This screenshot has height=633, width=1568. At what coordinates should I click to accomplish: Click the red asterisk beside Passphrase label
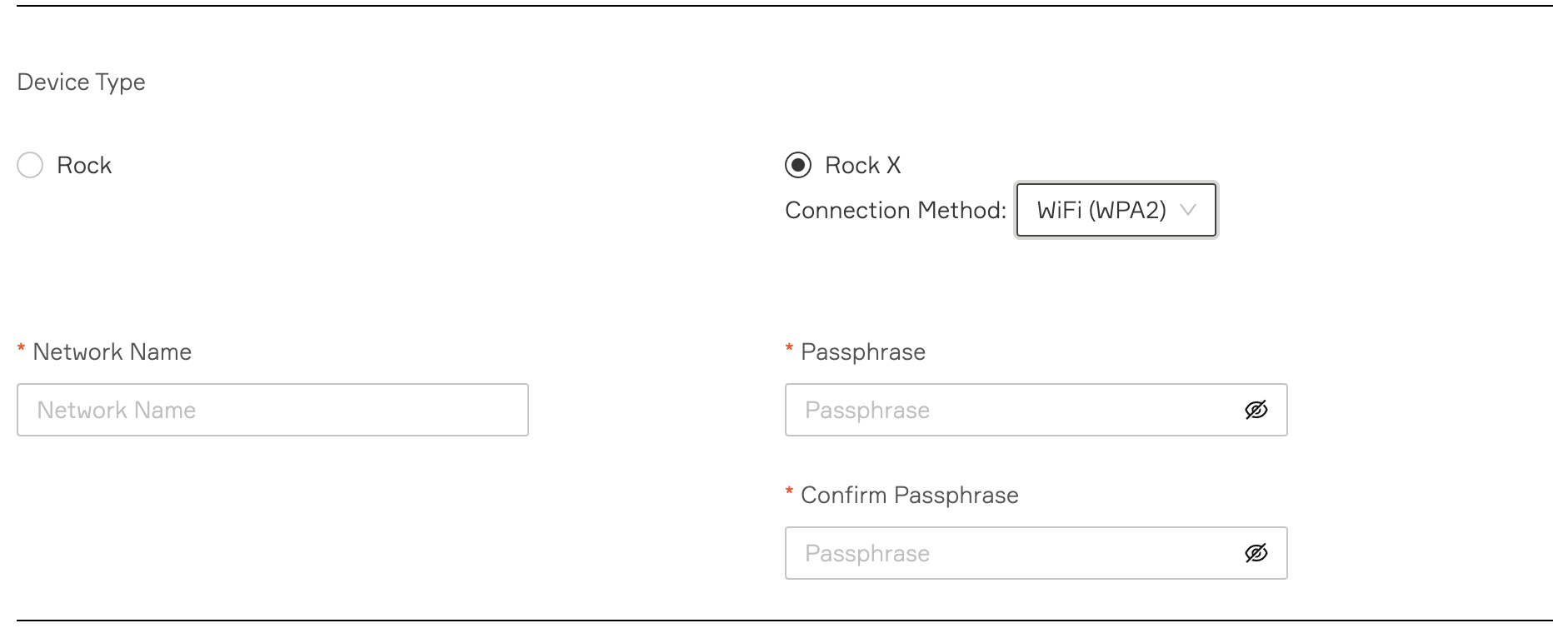coord(789,350)
